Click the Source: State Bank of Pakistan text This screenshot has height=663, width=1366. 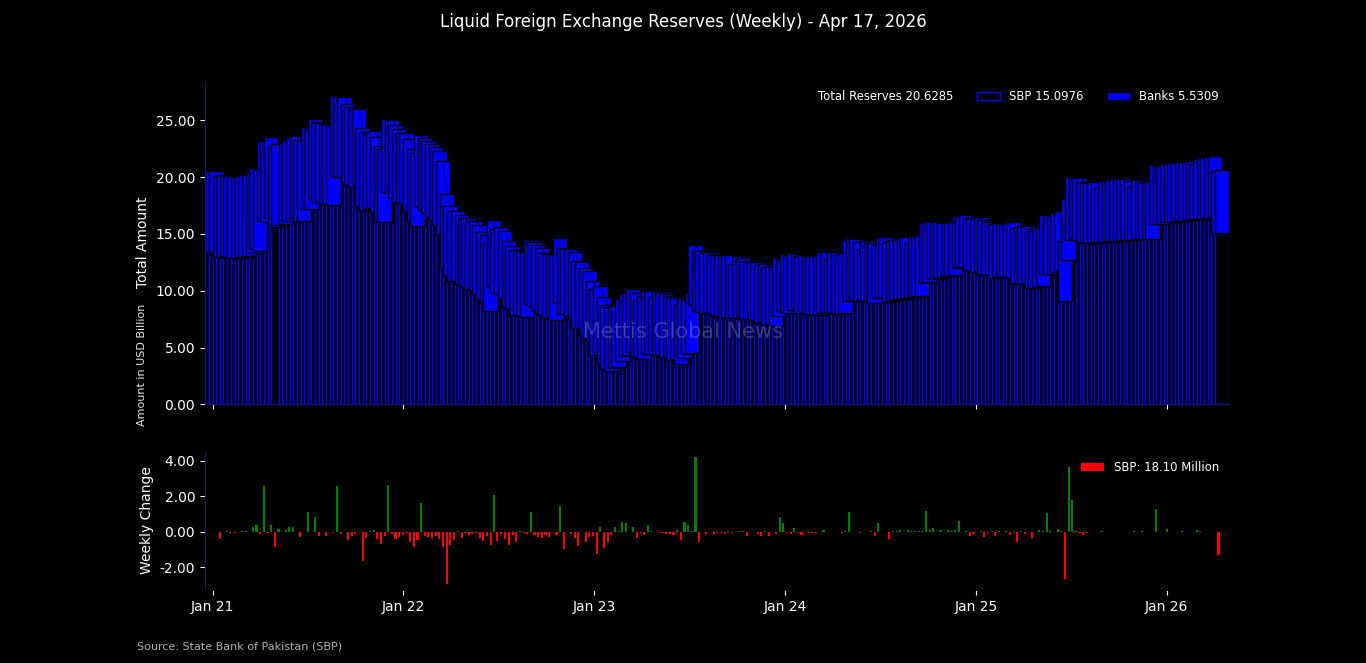[239, 647]
